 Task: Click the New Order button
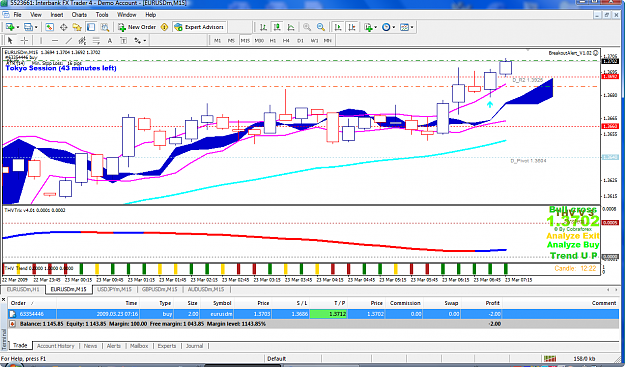(137, 27)
